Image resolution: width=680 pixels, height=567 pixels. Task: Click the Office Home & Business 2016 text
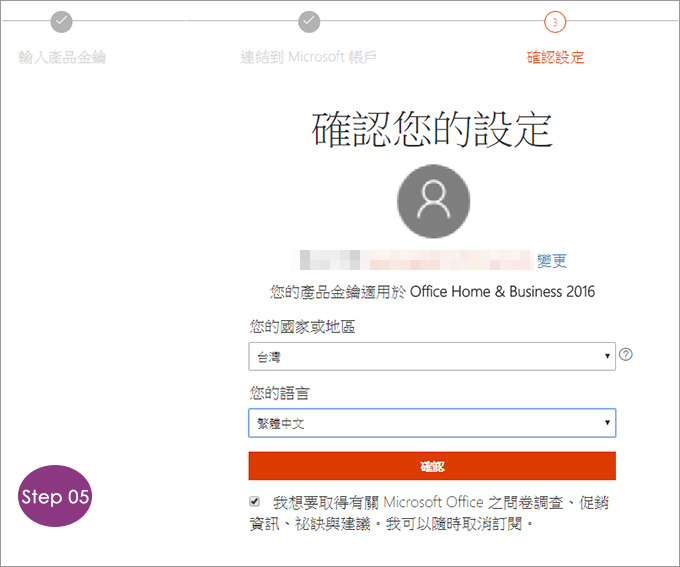point(502,292)
